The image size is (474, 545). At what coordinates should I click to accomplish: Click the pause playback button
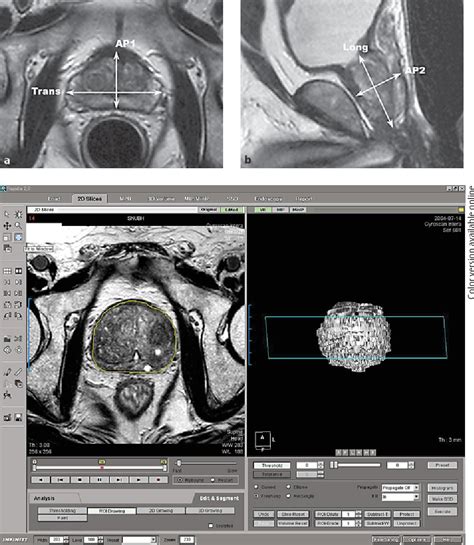tap(99, 480)
